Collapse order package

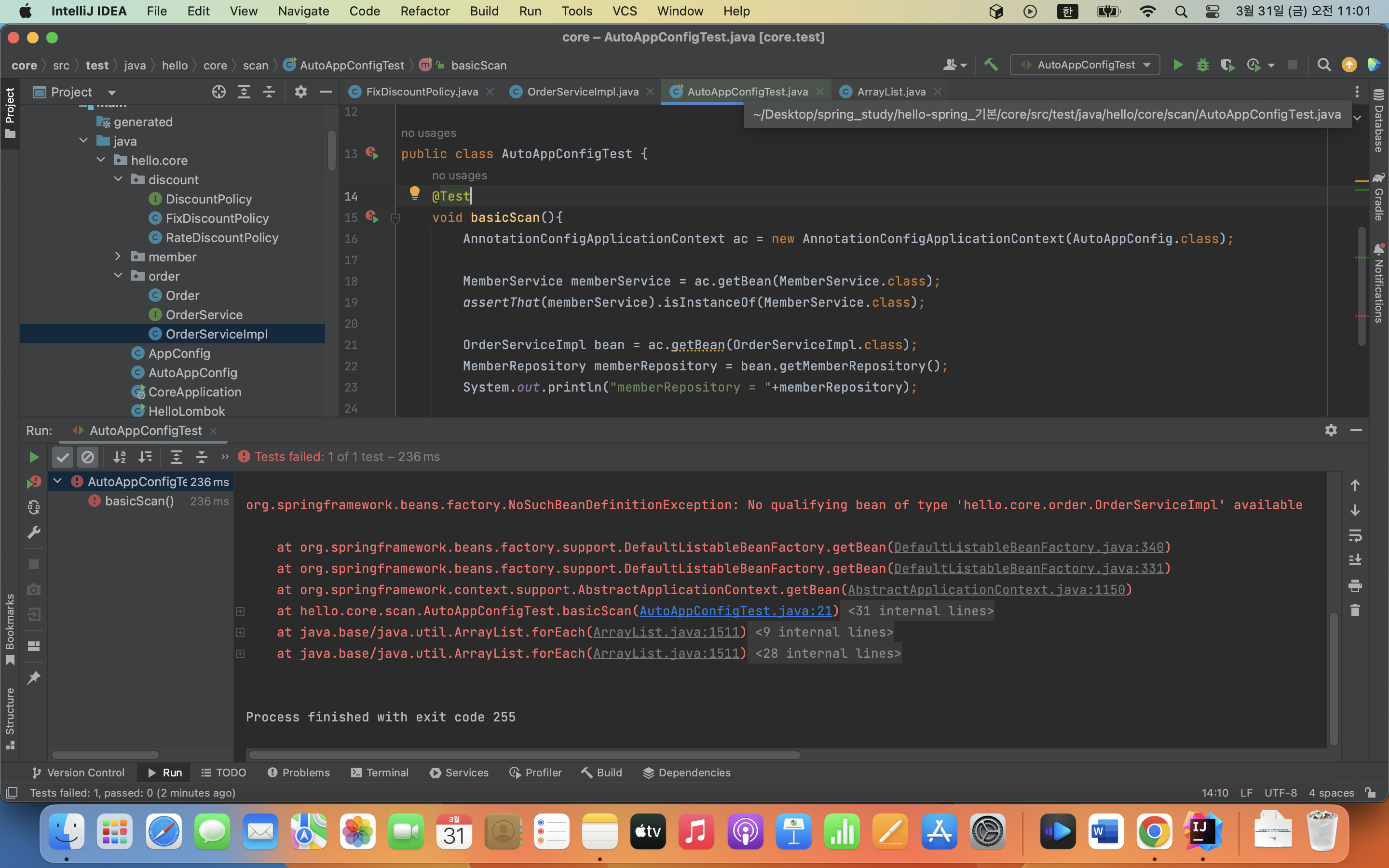point(118,275)
